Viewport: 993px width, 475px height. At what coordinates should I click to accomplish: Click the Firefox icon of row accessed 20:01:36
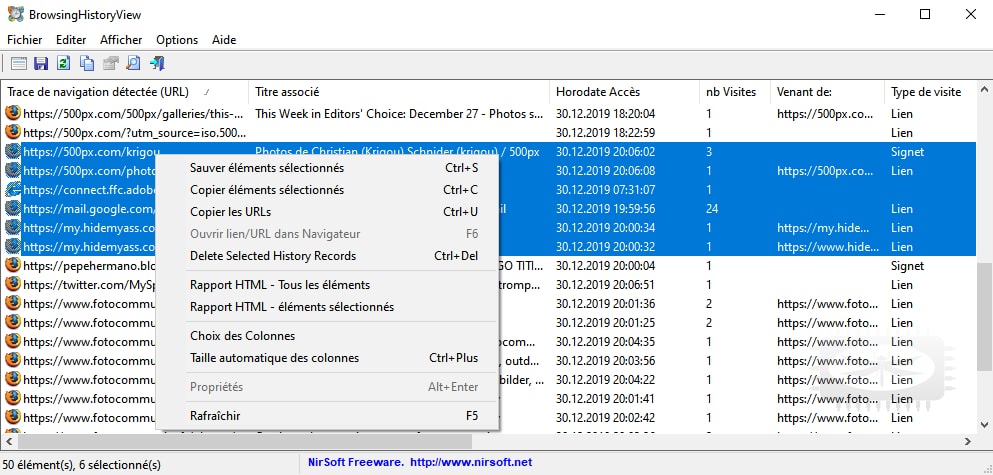[13, 303]
